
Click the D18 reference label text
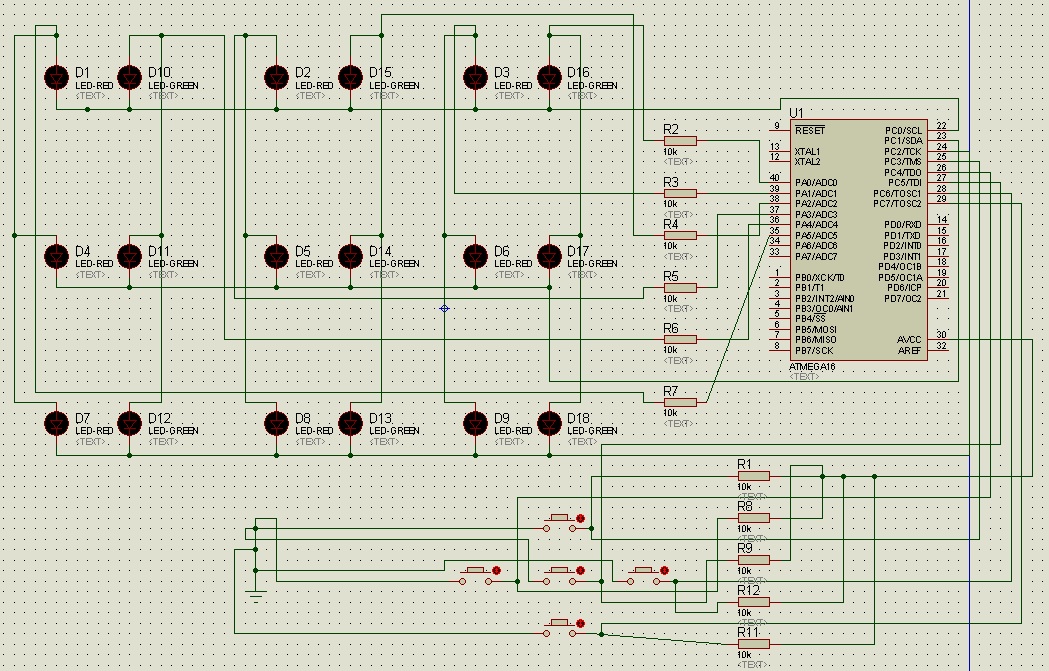(579, 418)
